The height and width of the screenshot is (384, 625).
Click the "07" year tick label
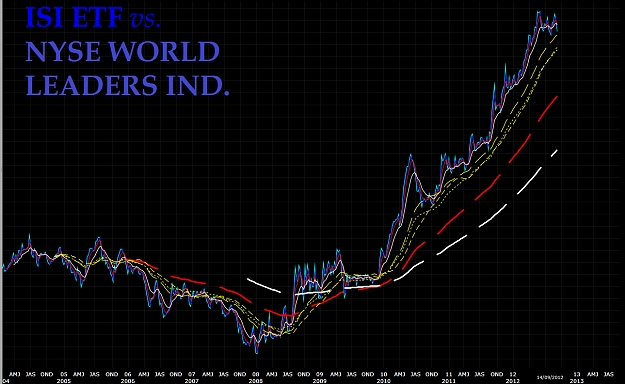pos(192,374)
